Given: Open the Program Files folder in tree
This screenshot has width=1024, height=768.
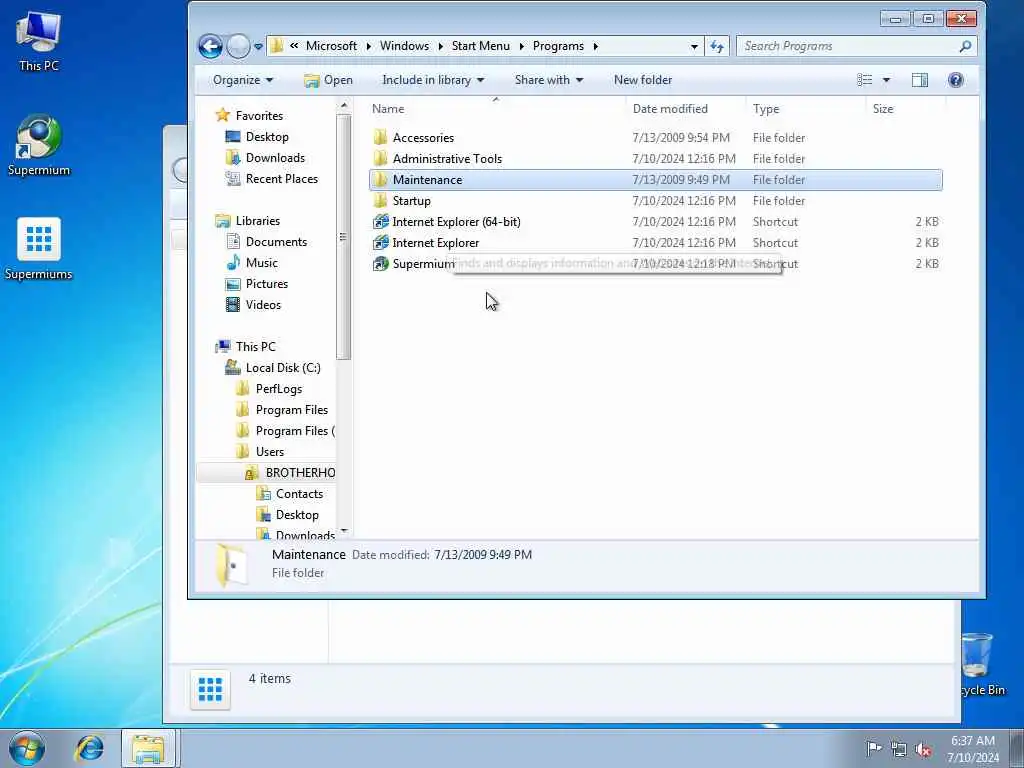Looking at the screenshot, I should pyautogui.click(x=291, y=409).
